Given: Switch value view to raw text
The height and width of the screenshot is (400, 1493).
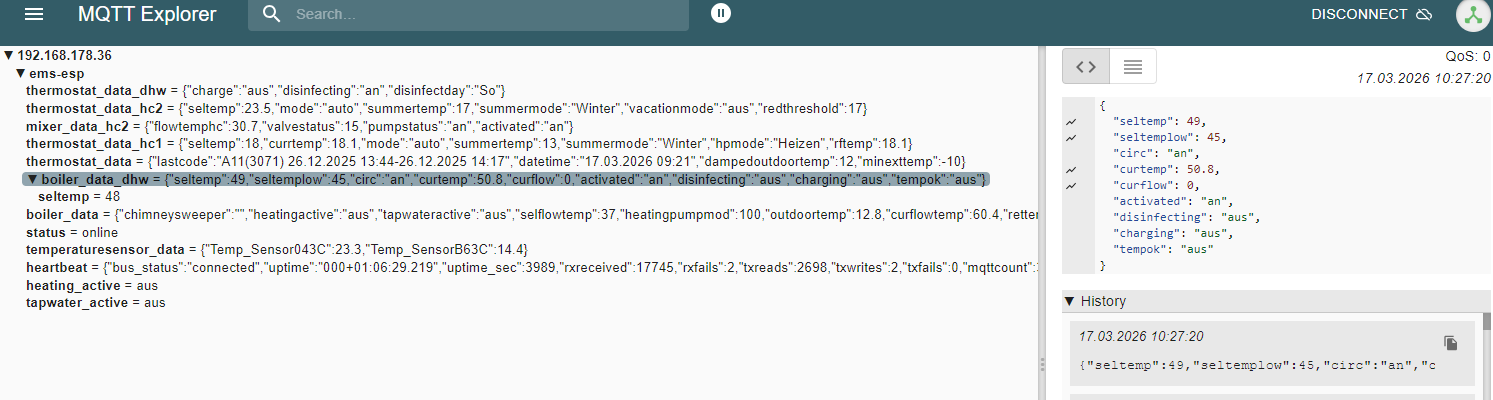Looking at the screenshot, I should tap(1132, 66).
